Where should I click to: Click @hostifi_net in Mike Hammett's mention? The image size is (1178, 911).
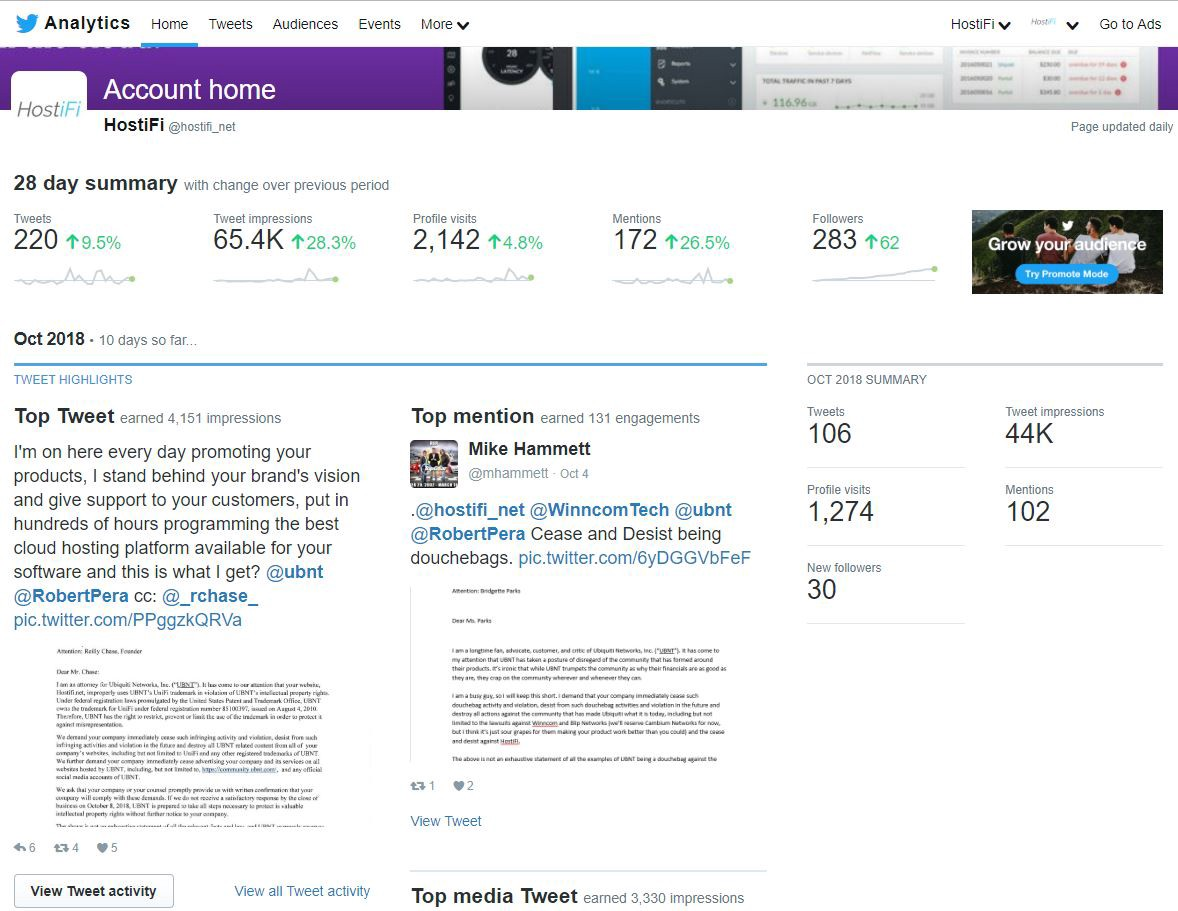tap(470, 510)
